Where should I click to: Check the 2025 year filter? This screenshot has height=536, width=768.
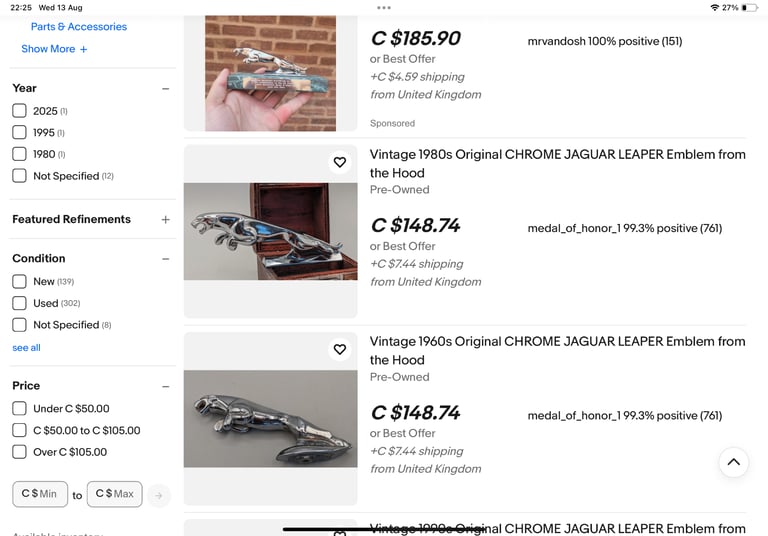click(x=20, y=111)
